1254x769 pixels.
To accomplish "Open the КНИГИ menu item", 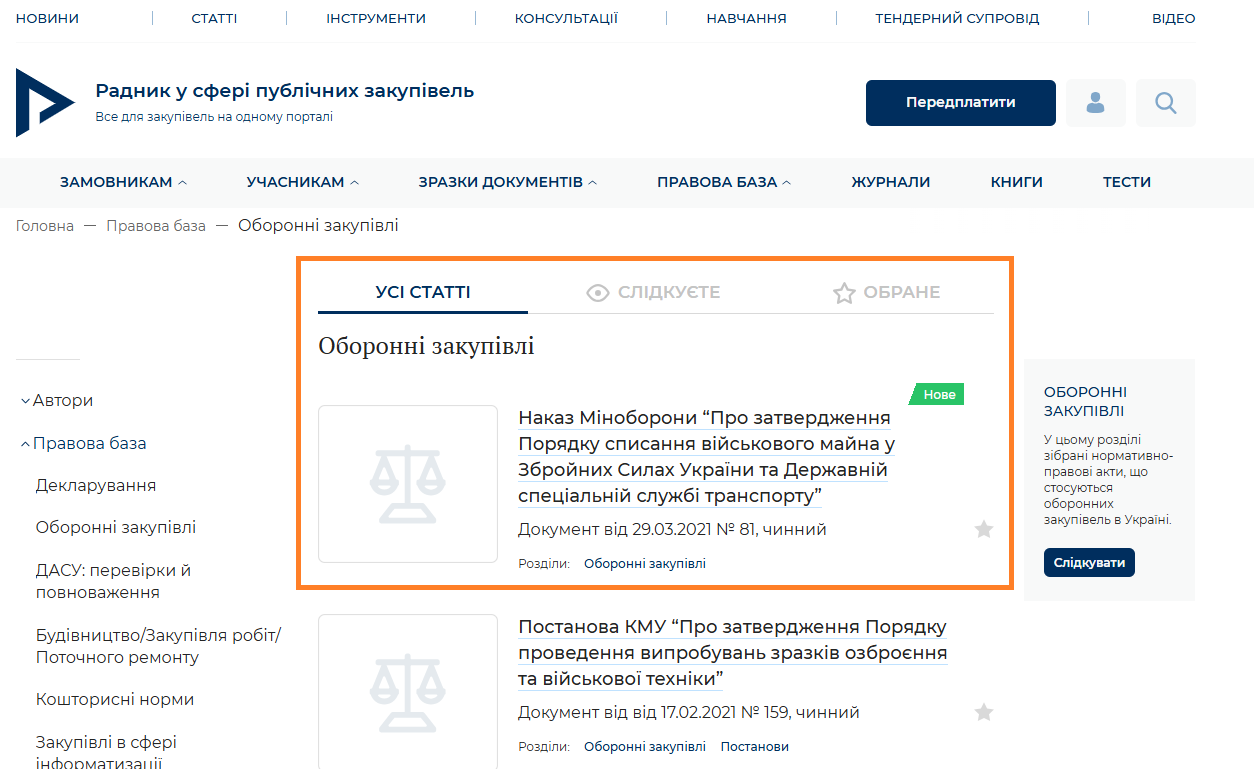I will 1017,182.
